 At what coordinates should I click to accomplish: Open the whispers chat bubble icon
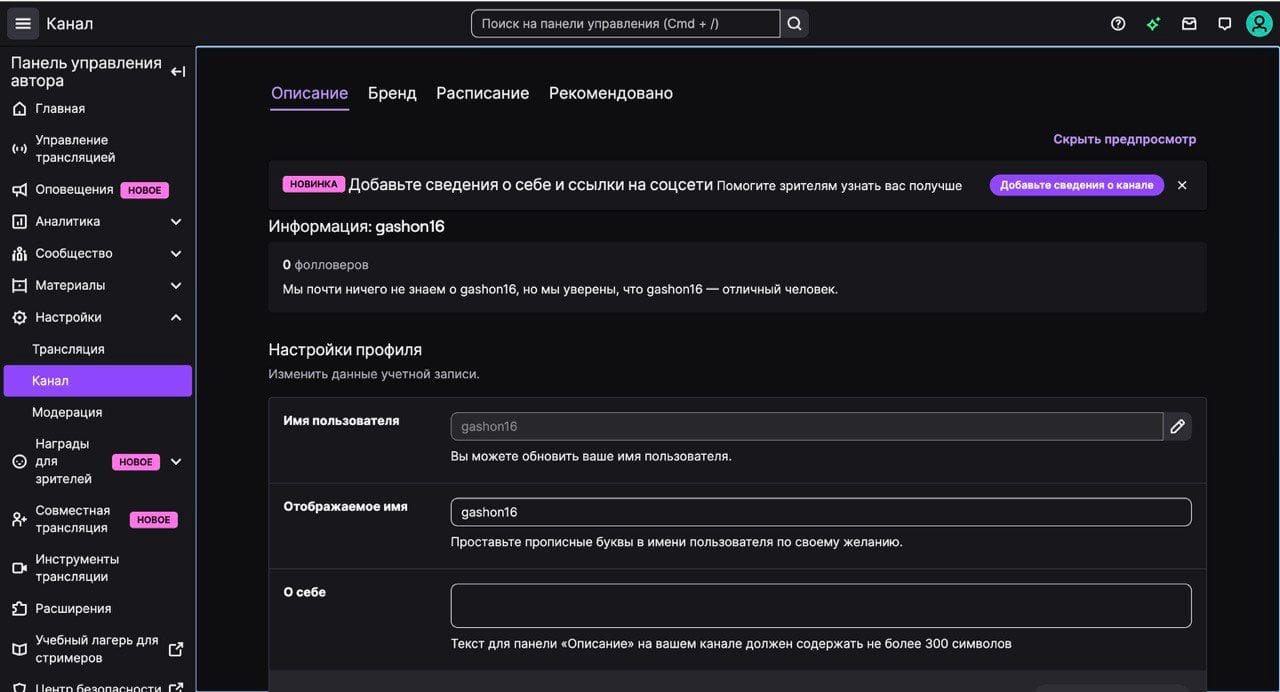click(x=1224, y=23)
